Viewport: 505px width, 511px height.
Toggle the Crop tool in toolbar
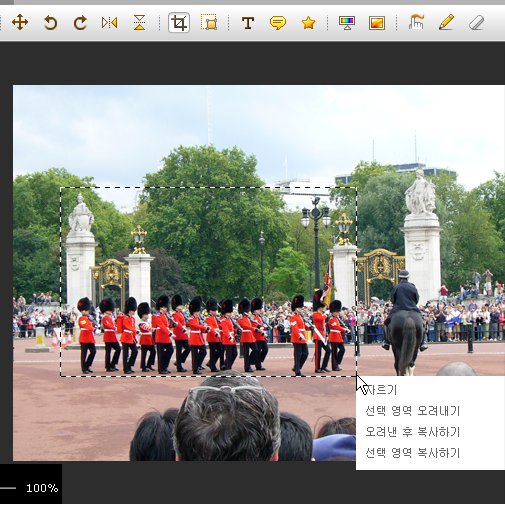(x=179, y=23)
